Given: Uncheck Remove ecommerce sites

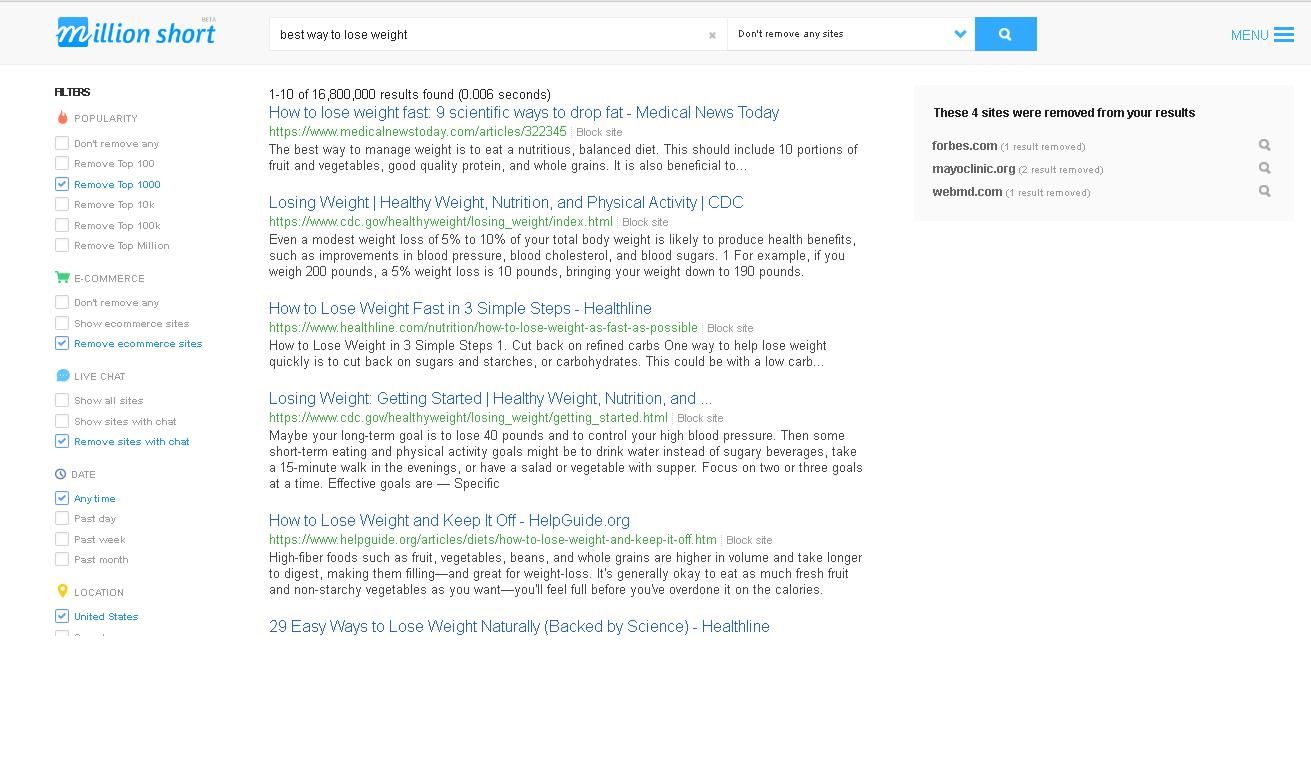Looking at the screenshot, I should [62, 343].
